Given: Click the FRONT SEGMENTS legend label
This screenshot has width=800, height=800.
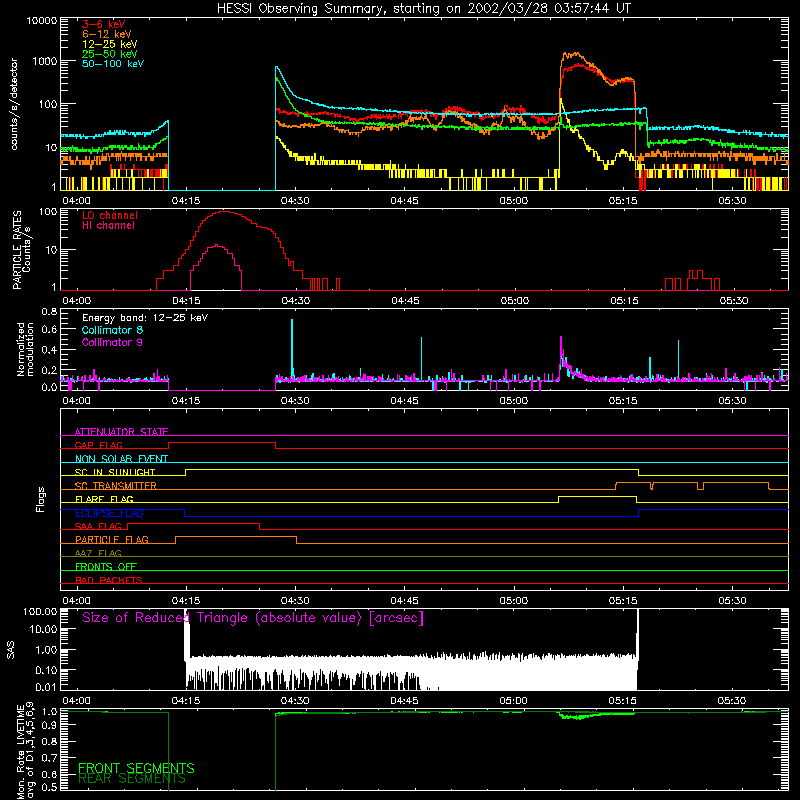Looking at the screenshot, I should click(x=136, y=768).
